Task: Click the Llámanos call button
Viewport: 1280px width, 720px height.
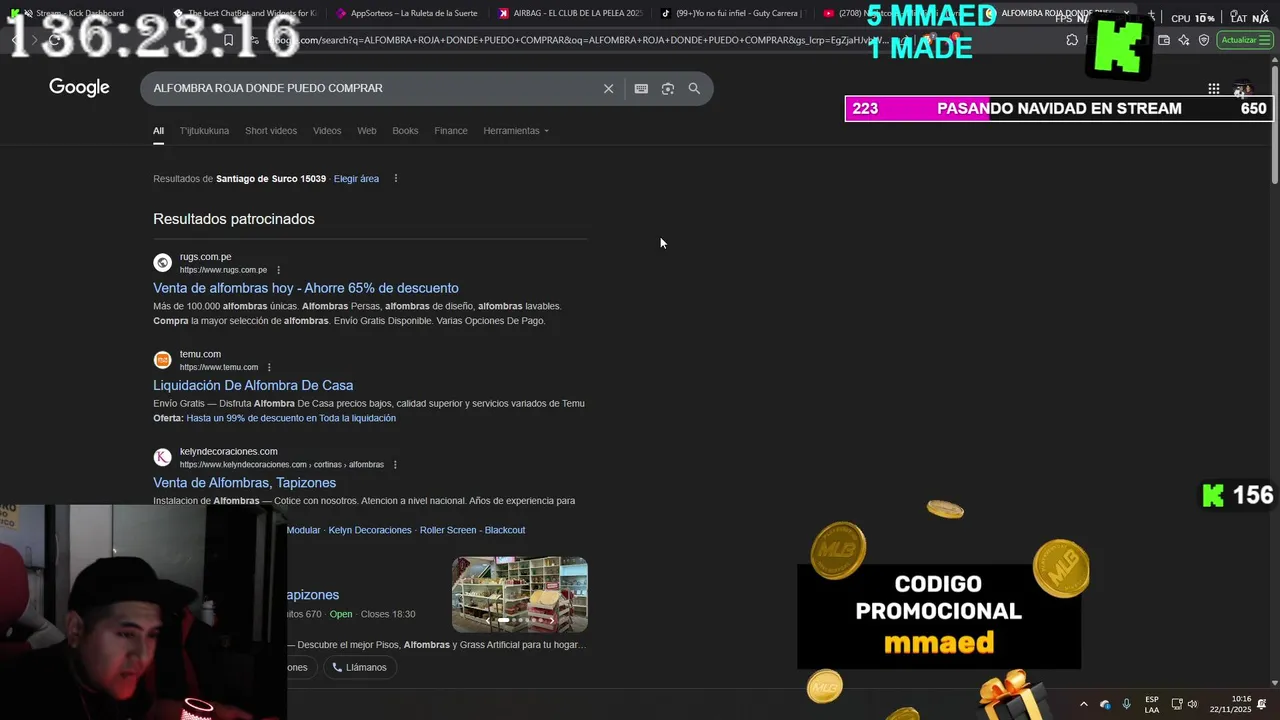Action: point(359,667)
